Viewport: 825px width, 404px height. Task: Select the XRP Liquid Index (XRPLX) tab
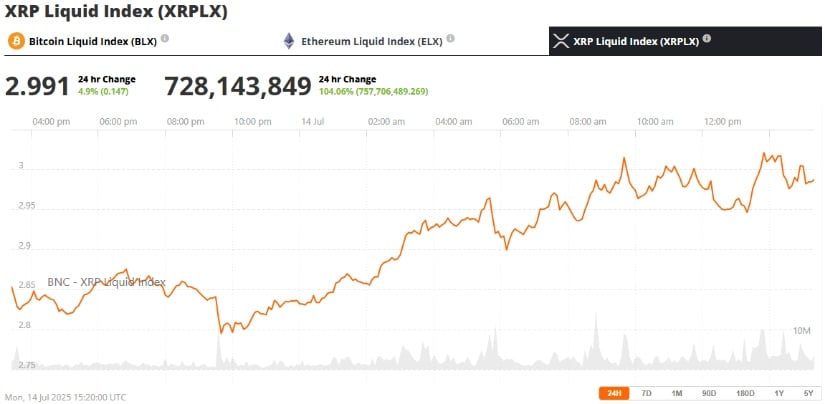point(685,41)
